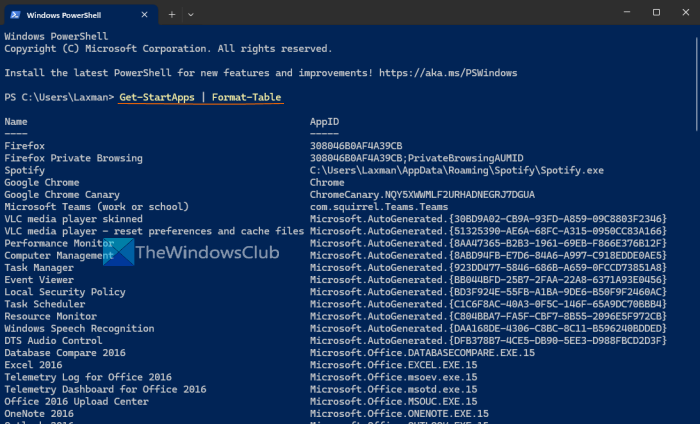Click the Firefox Private Browsing row

(72, 158)
